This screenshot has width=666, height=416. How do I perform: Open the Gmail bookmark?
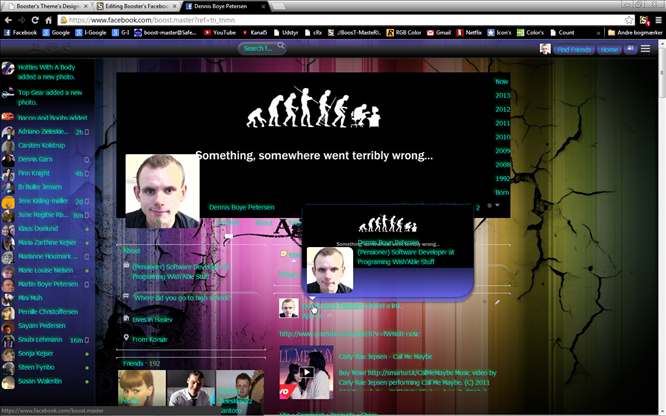(439, 32)
